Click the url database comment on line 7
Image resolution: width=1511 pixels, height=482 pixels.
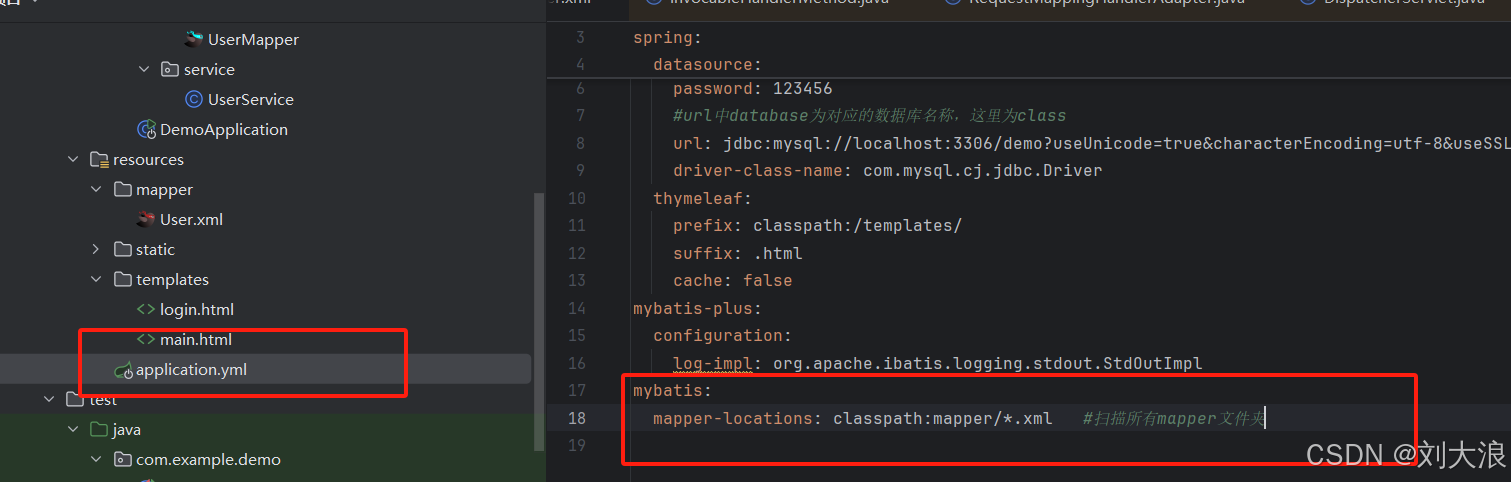[x=869, y=115]
